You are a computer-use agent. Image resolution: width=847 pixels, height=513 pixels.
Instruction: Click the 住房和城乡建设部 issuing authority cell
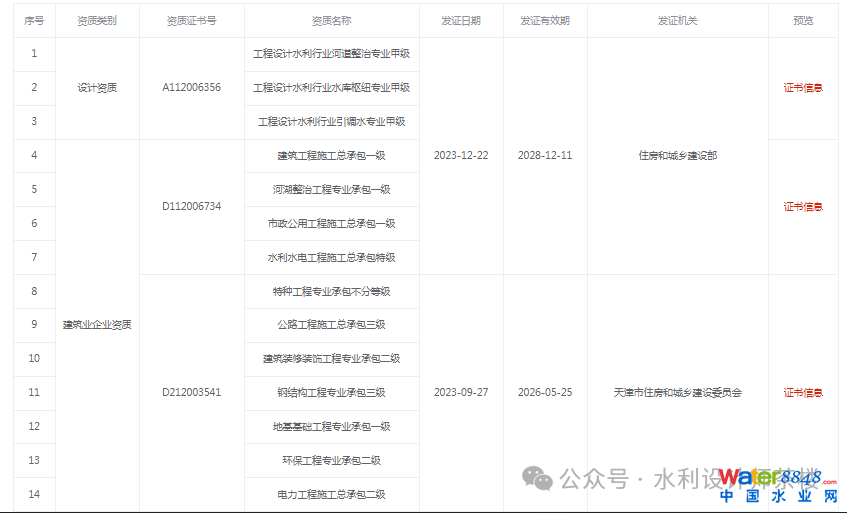677,156
